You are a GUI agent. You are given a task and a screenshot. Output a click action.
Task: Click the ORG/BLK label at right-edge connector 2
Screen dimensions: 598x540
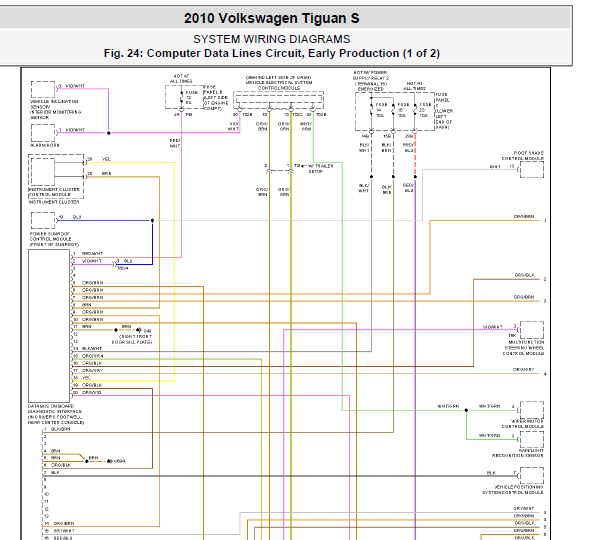pos(525,275)
